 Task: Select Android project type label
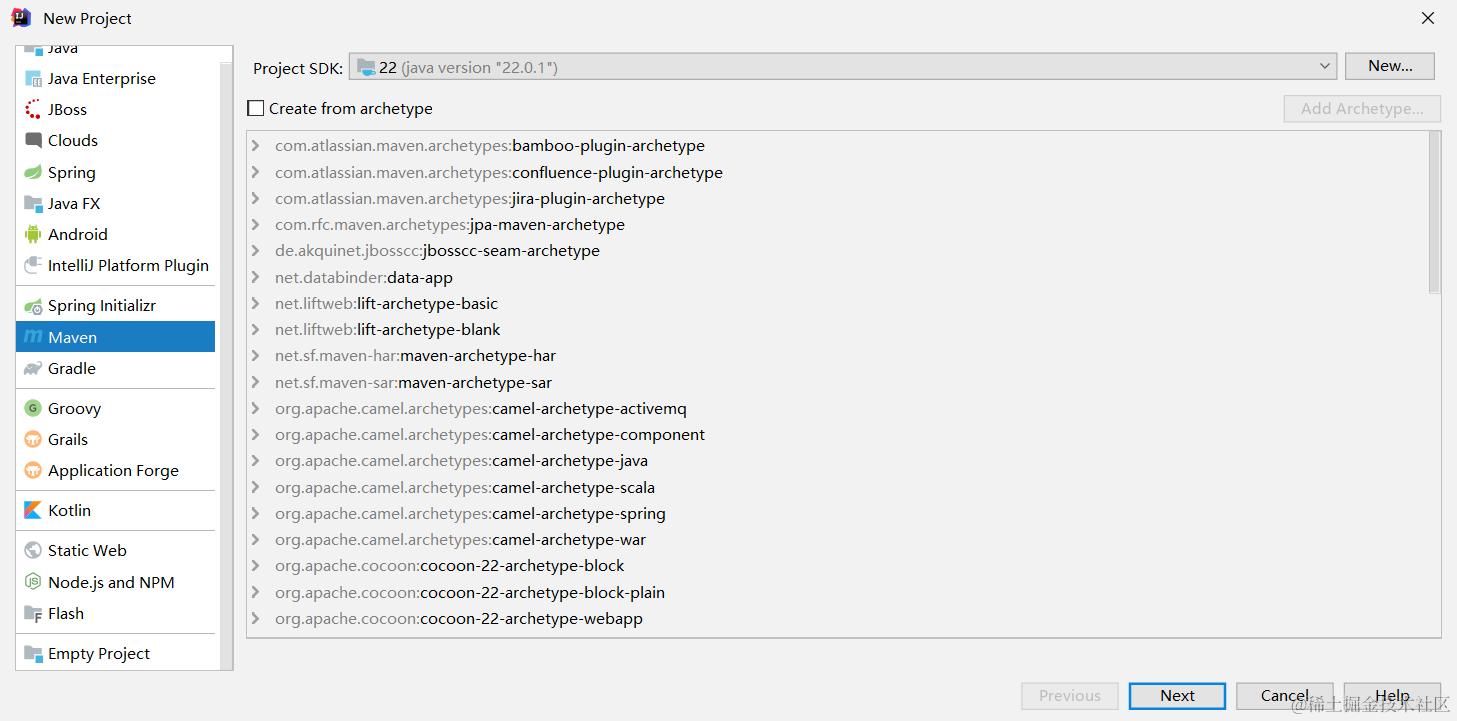[x=78, y=235]
